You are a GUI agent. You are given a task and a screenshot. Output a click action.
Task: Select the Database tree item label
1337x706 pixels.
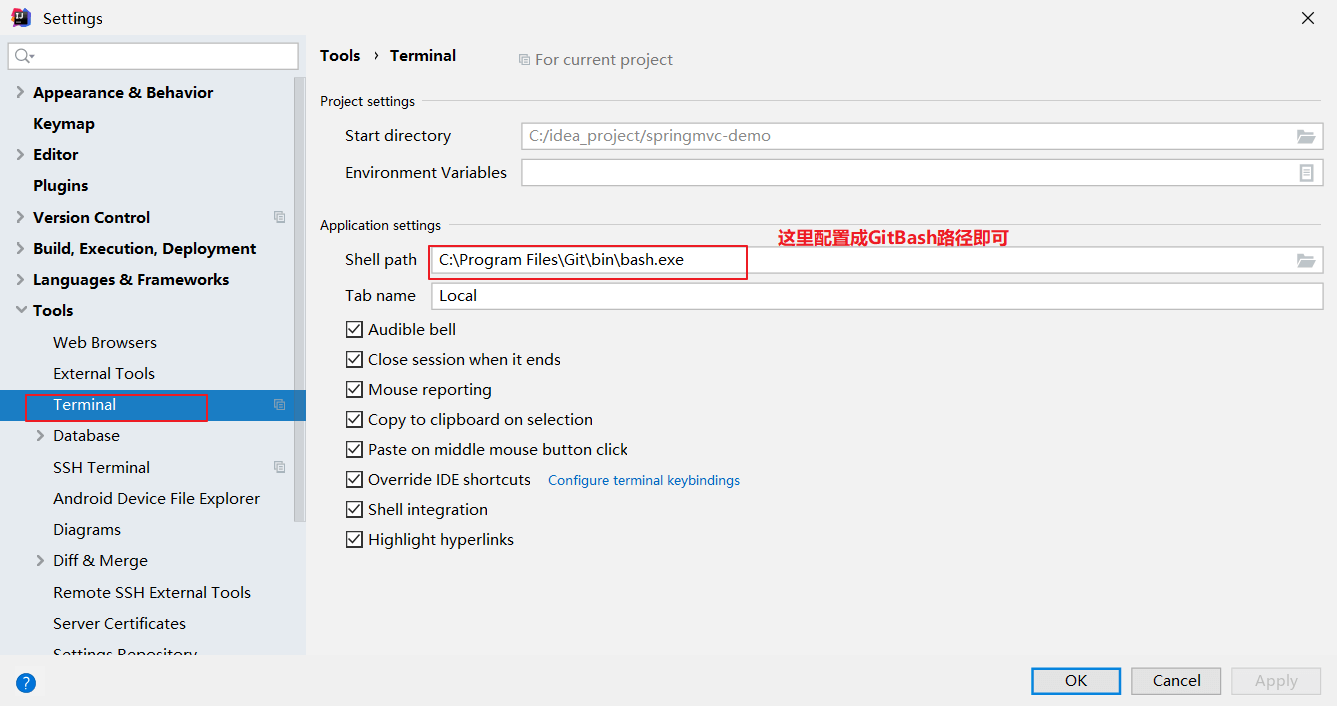86,435
